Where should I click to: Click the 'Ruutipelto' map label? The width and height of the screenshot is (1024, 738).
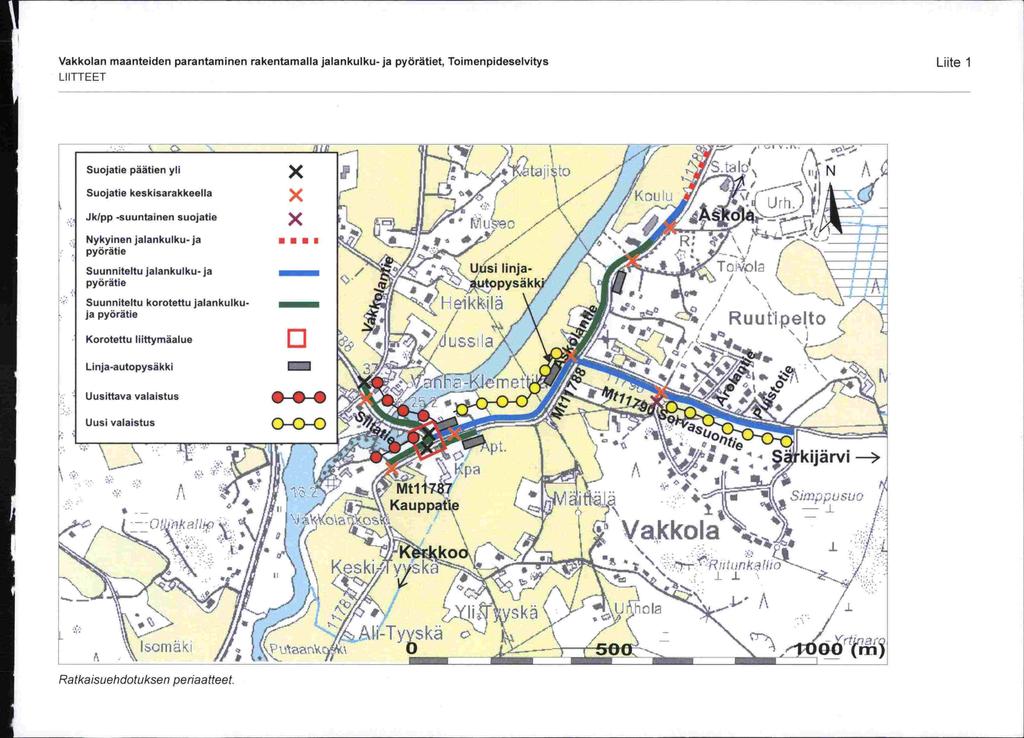click(776, 319)
